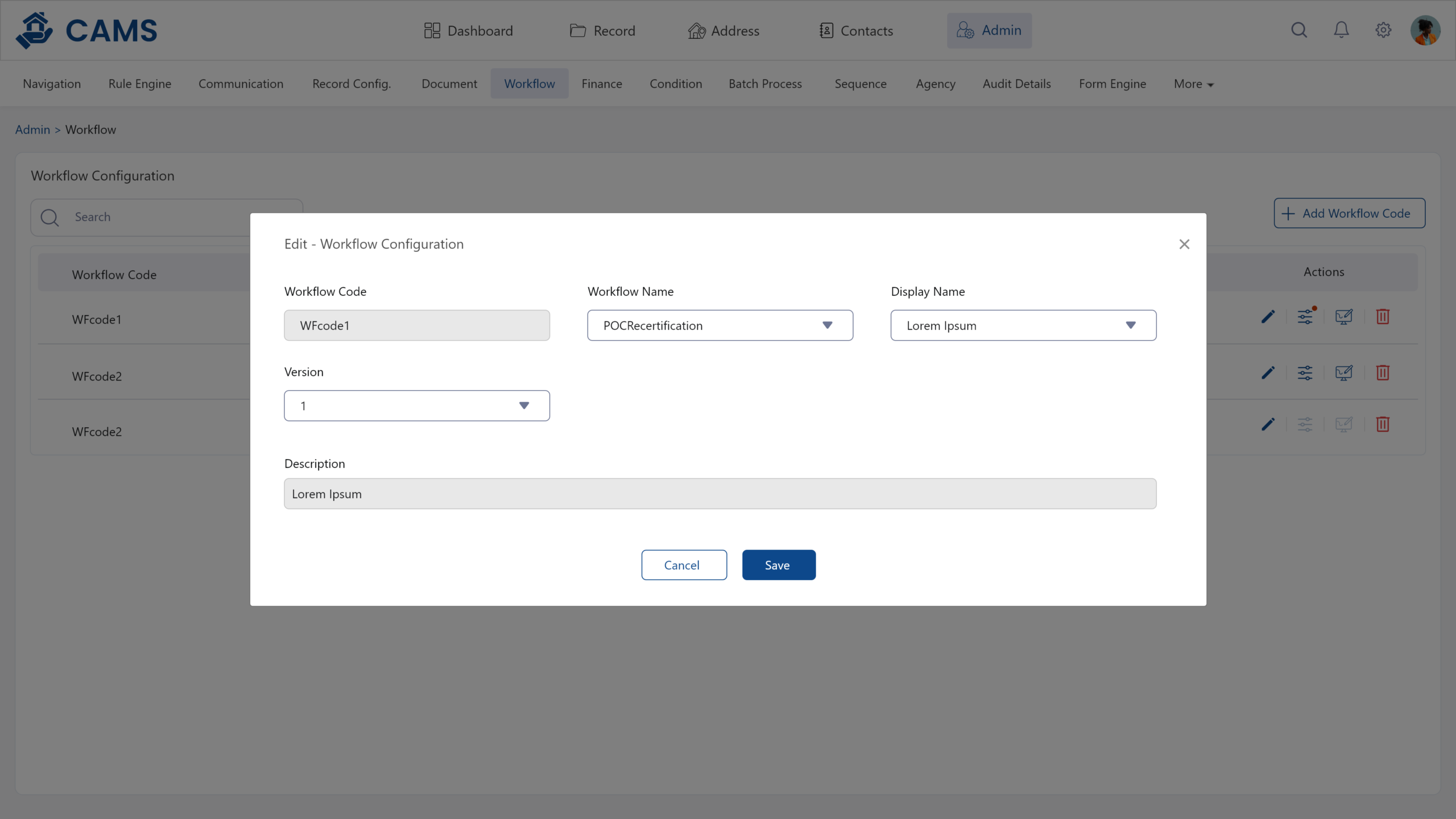This screenshot has width=1456, height=819.
Task: Click the magnifier search icon in top bar
Action: [x=1299, y=30]
